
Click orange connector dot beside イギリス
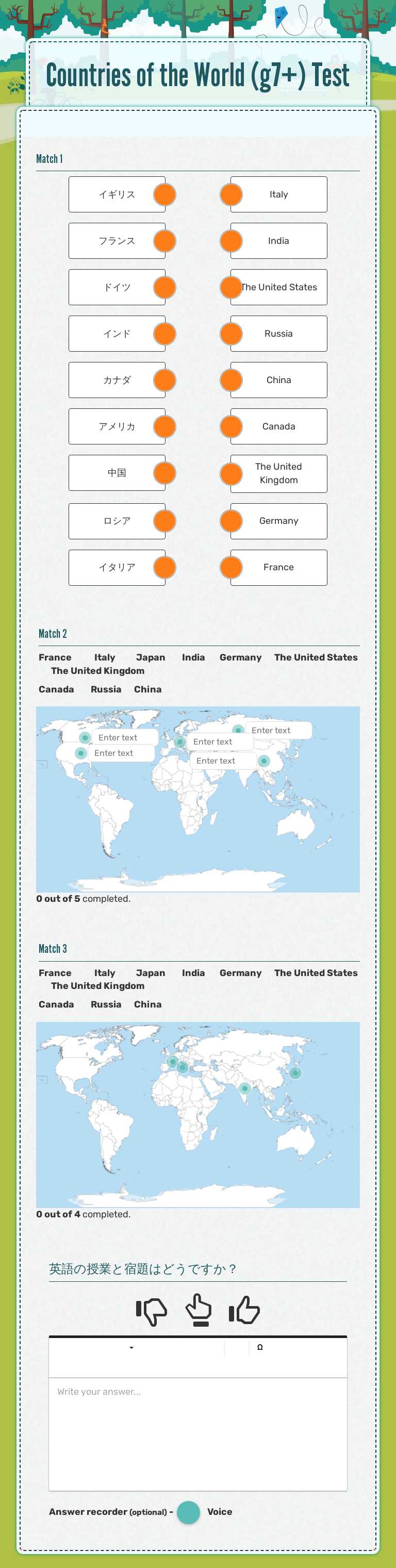coord(164,195)
